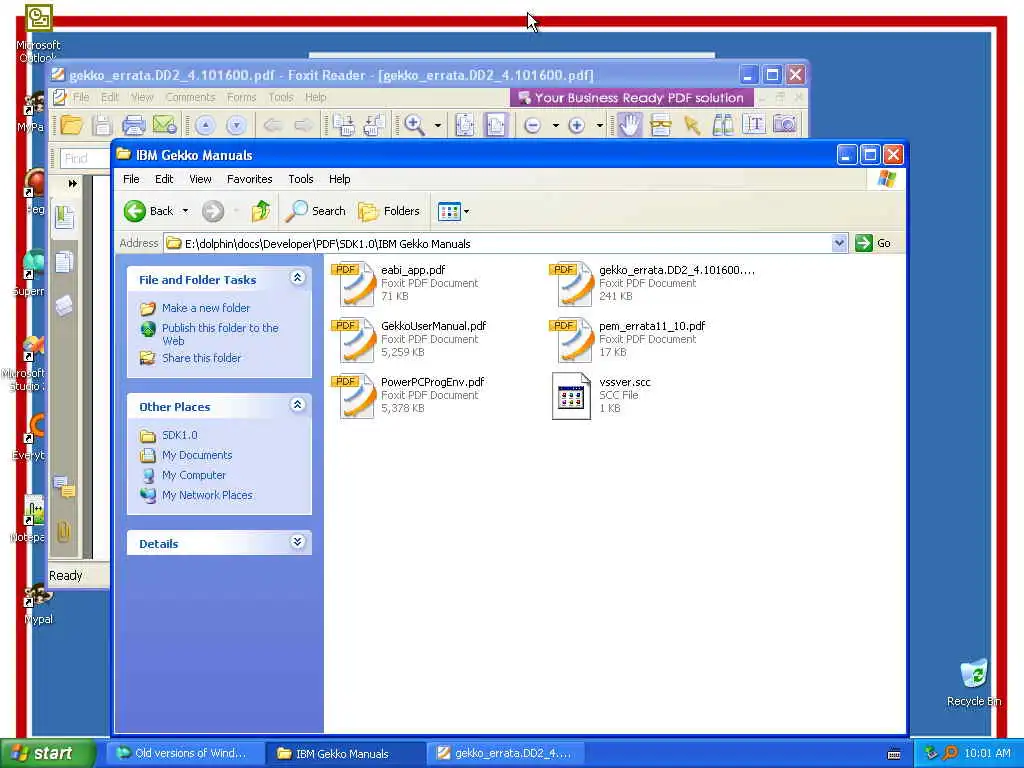
Task: Click the Zoom in plus icon in Foxit Reader
Action: 576,125
